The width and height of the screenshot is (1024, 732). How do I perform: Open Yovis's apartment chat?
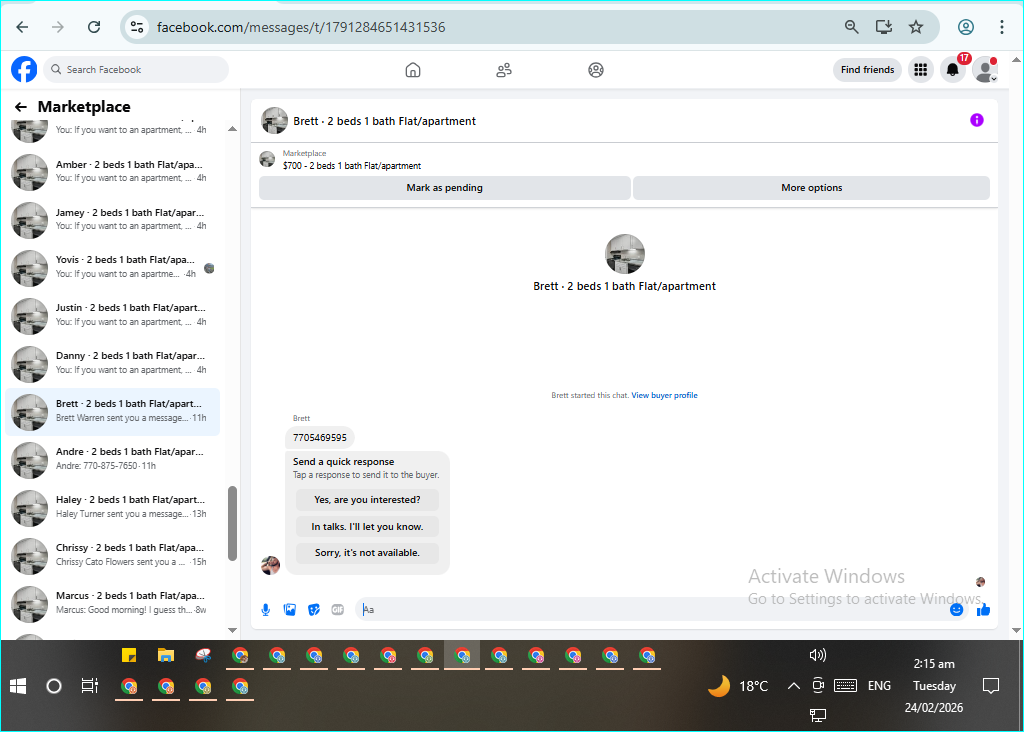(x=112, y=267)
